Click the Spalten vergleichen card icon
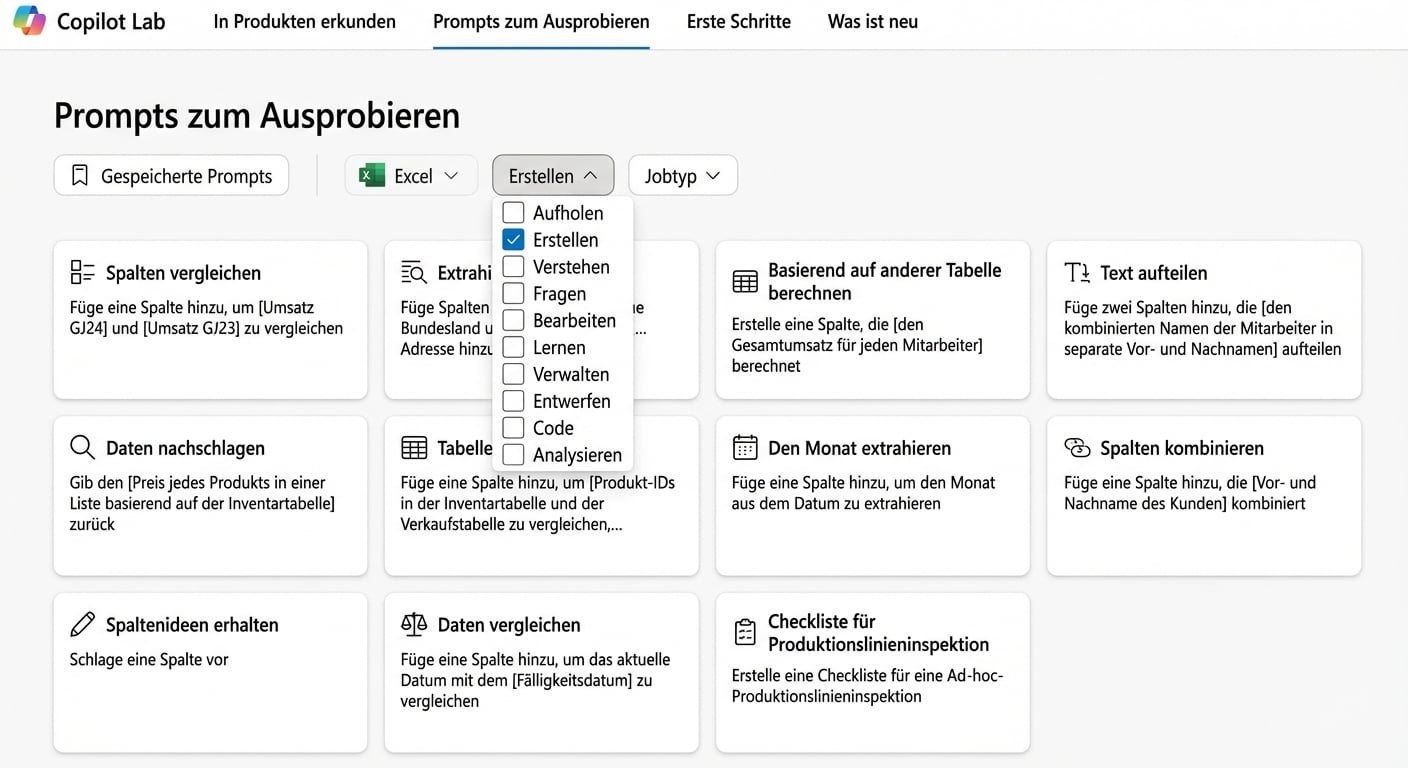 coord(81,272)
